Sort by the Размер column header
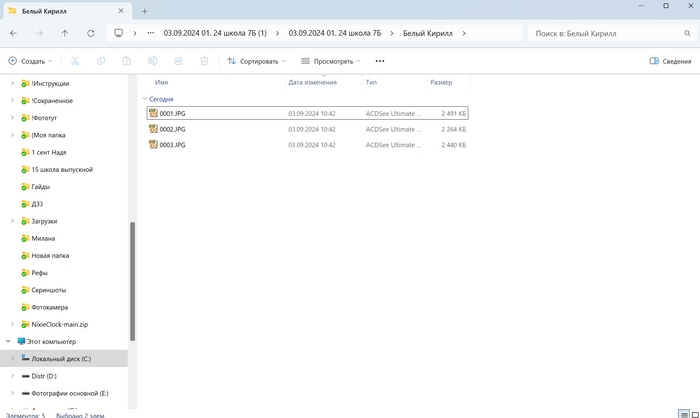700x418 pixels. pyautogui.click(x=441, y=82)
